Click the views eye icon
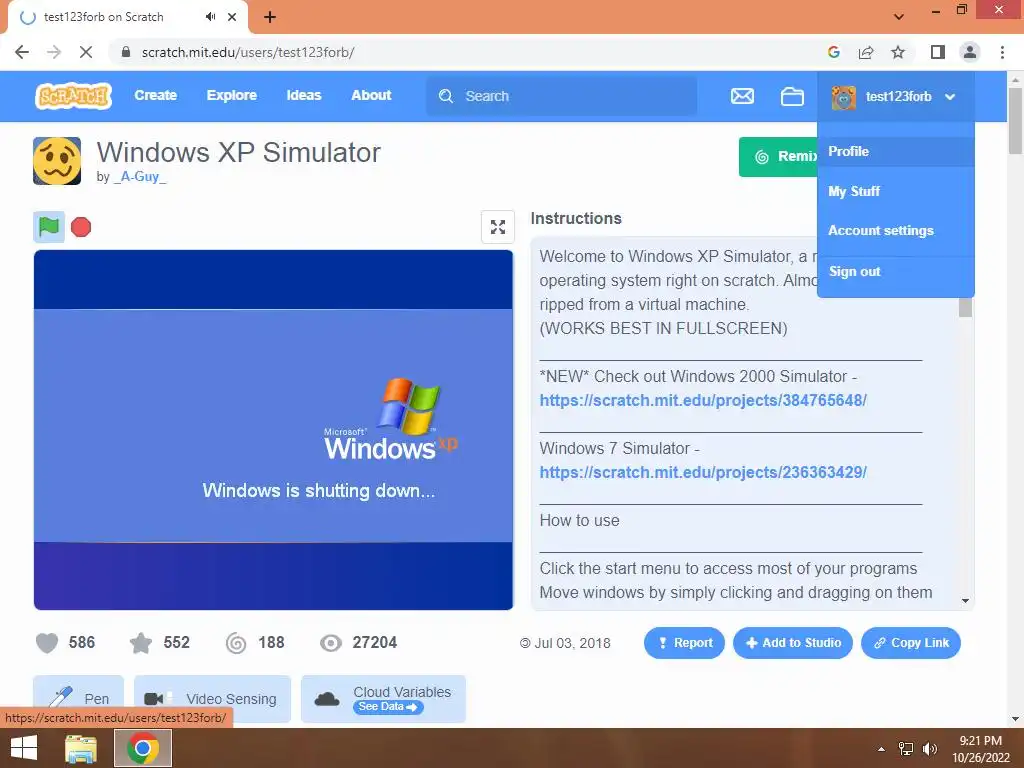1024x768 pixels. tap(330, 643)
